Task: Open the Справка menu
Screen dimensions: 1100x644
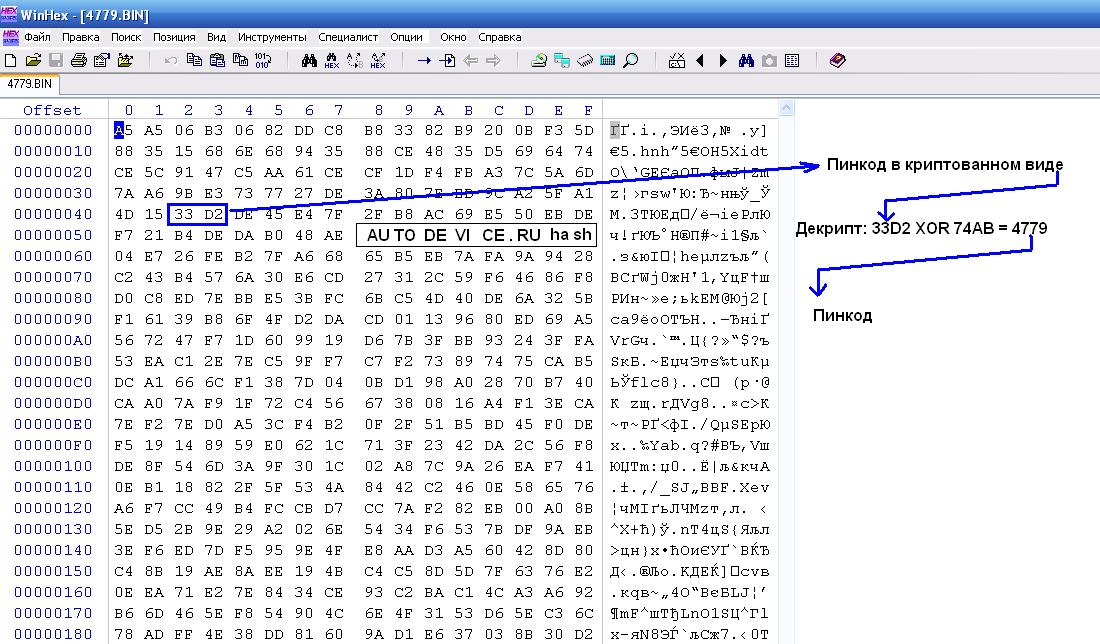Action: [499, 37]
